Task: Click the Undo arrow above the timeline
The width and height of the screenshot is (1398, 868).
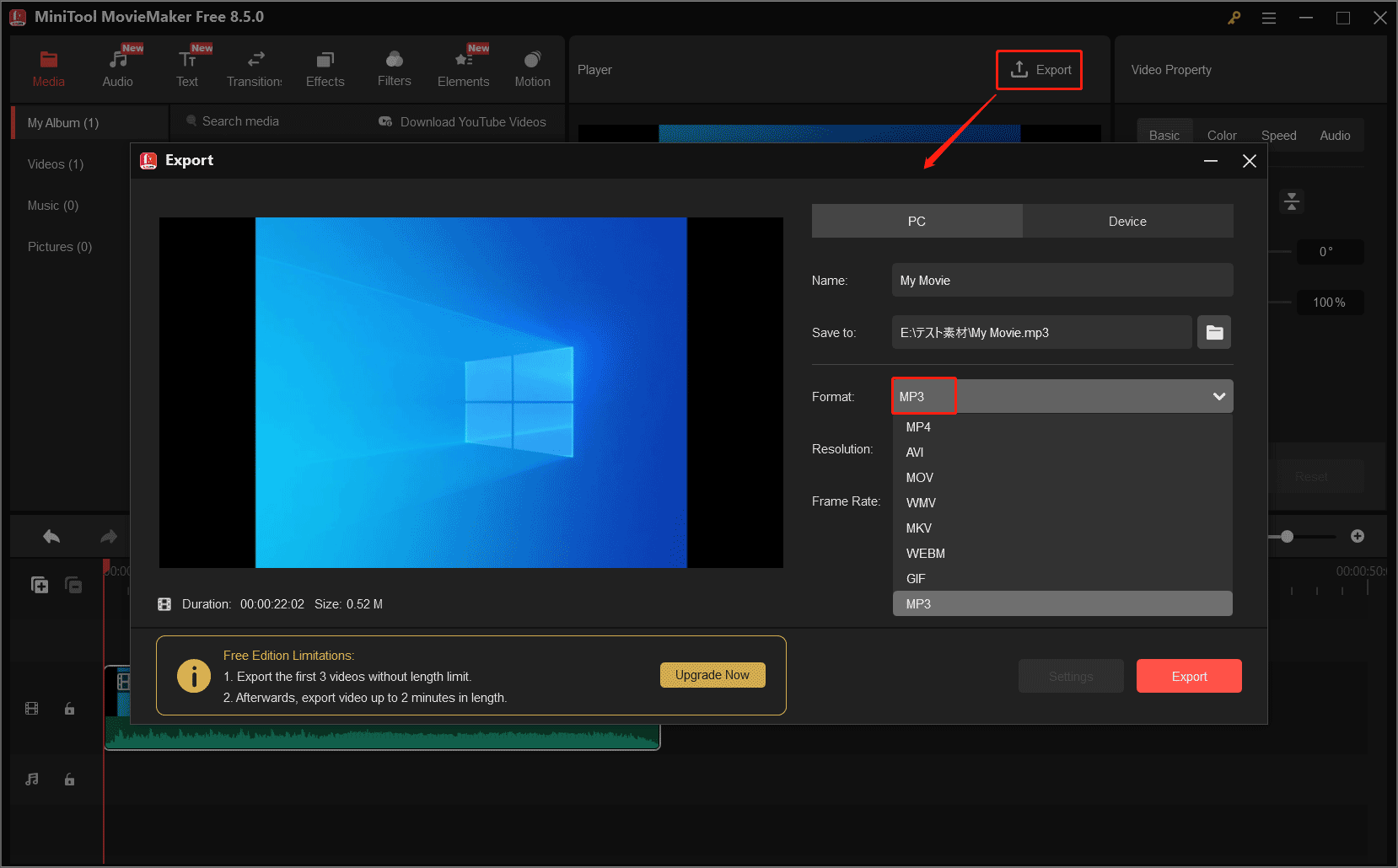Action: pos(51,536)
